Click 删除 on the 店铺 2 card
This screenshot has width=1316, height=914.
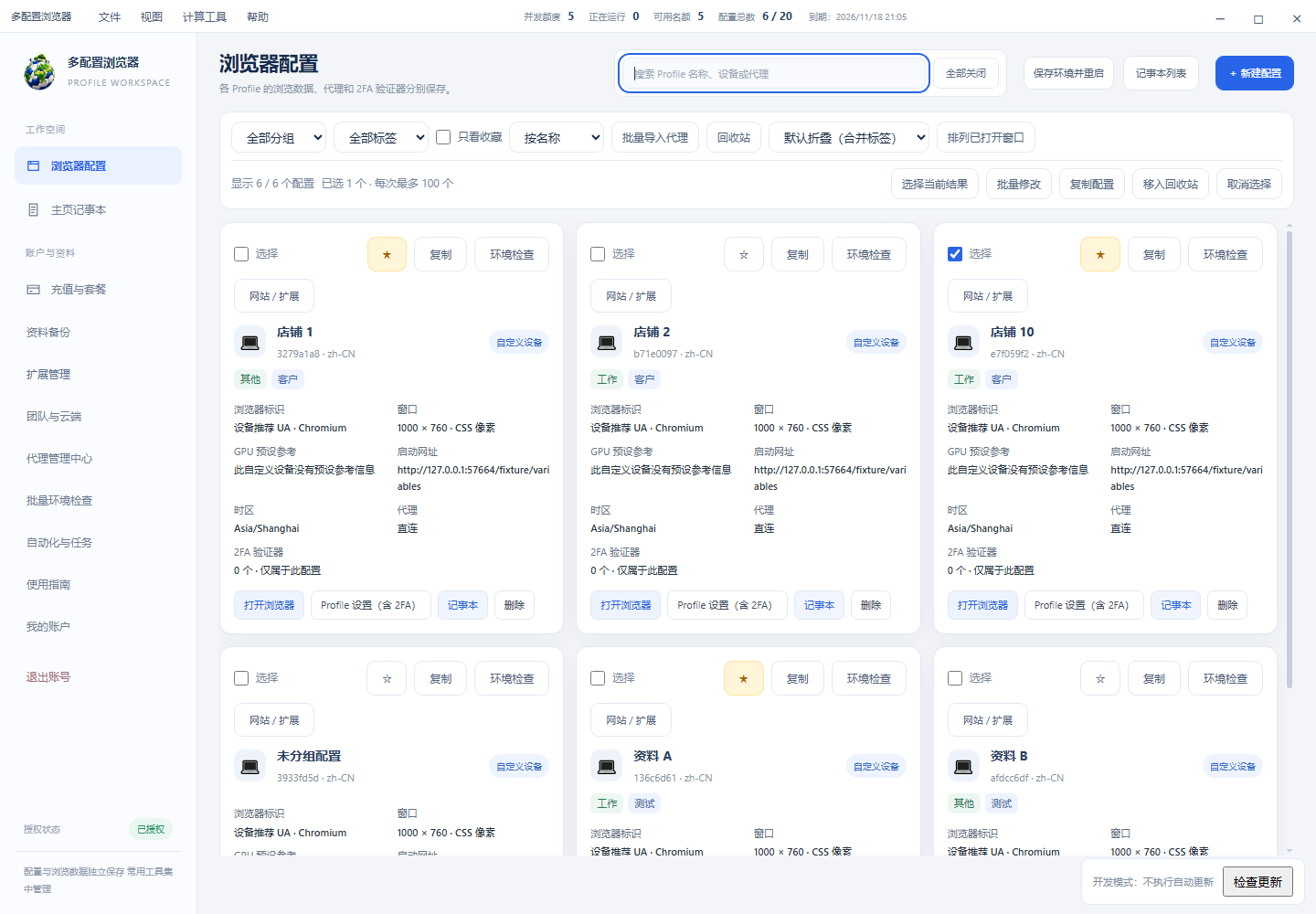pyautogui.click(x=871, y=605)
